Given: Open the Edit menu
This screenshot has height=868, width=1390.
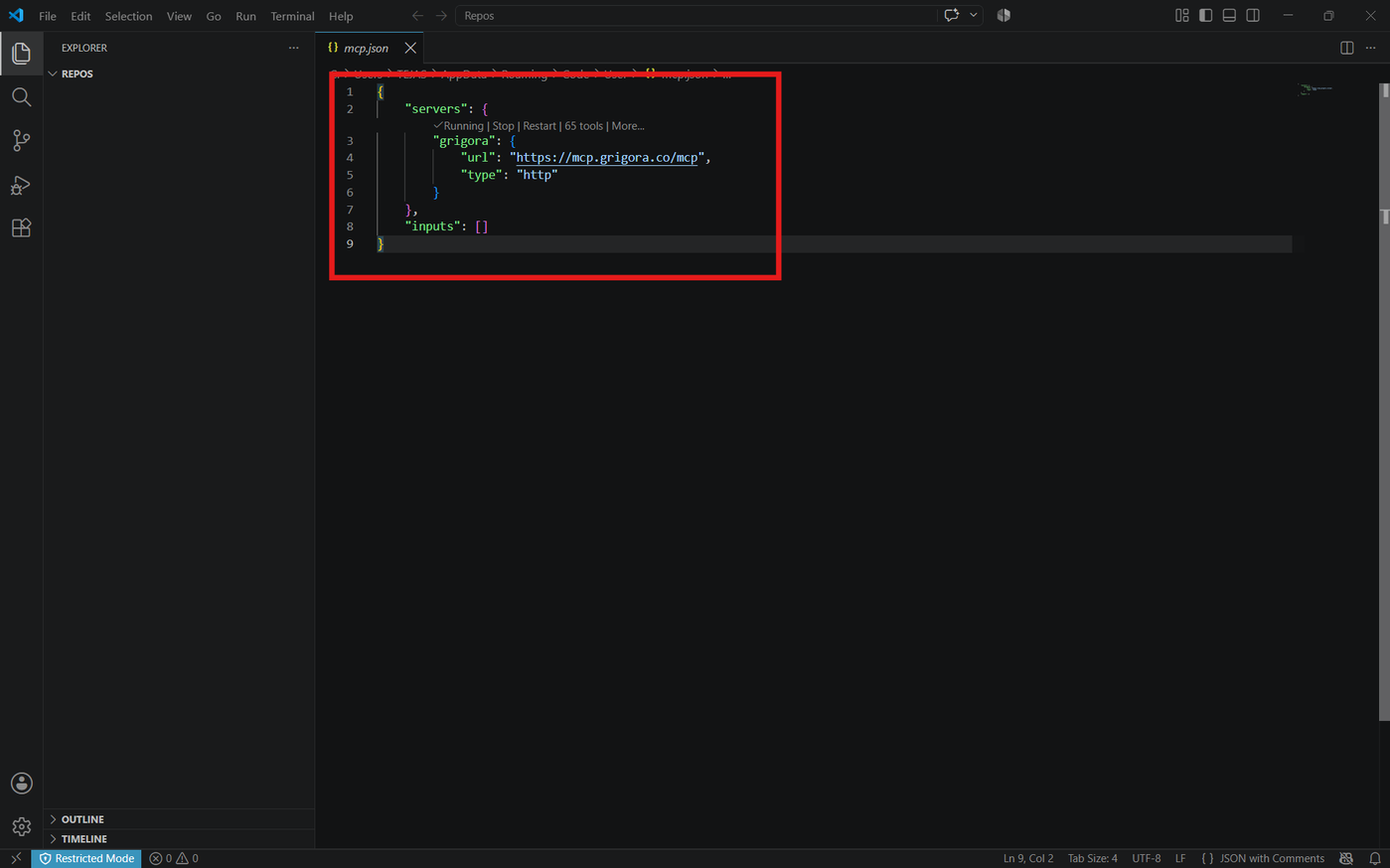Looking at the screenshot, I should pos(80,16).
